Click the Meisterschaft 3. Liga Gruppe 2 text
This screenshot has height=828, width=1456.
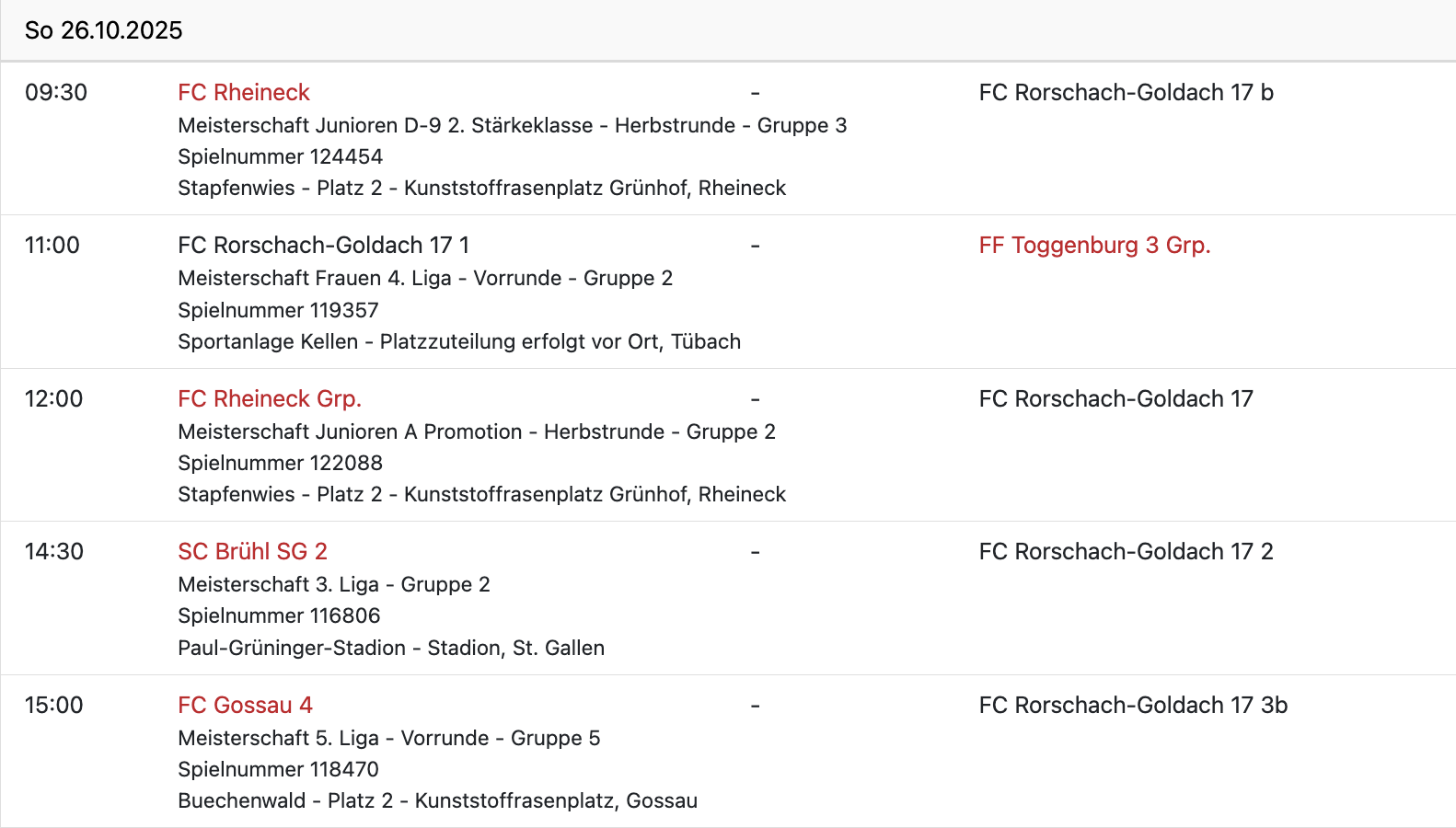pyautogui.click(x=334, y=584)
